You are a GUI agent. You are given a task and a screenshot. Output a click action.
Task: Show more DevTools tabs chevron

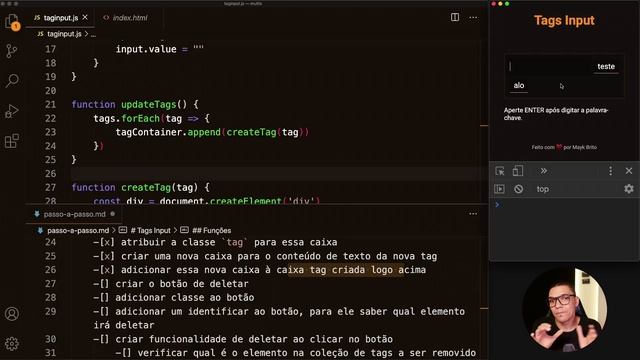point(544,171)
